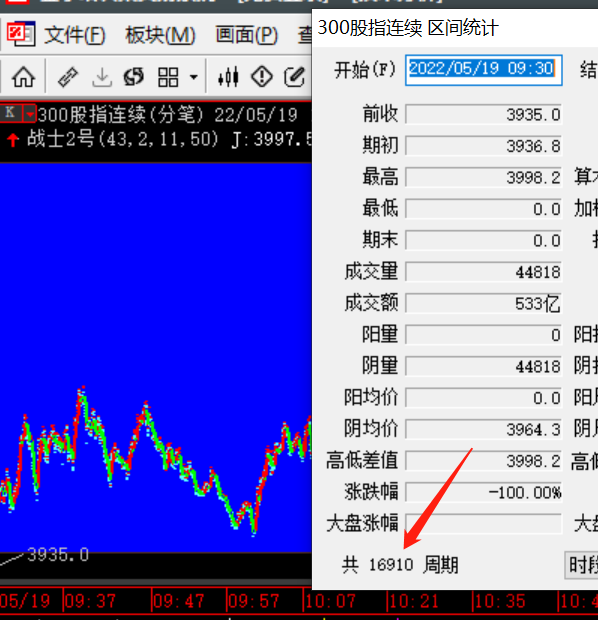Screen dimensions: 598x620
Task: Click the red app logo icon
Action: [21, 34]
